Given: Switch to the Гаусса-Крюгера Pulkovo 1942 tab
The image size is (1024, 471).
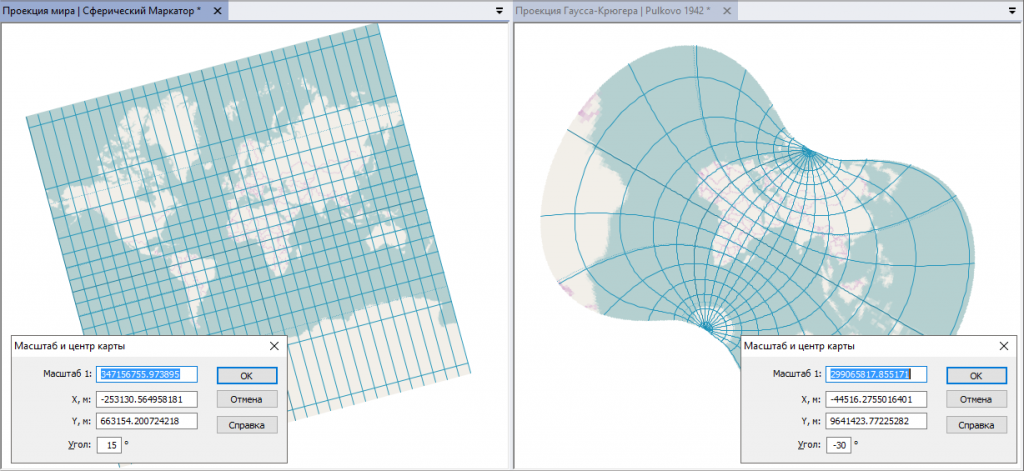Looking at the screenshot, I should tap(610, 9).
